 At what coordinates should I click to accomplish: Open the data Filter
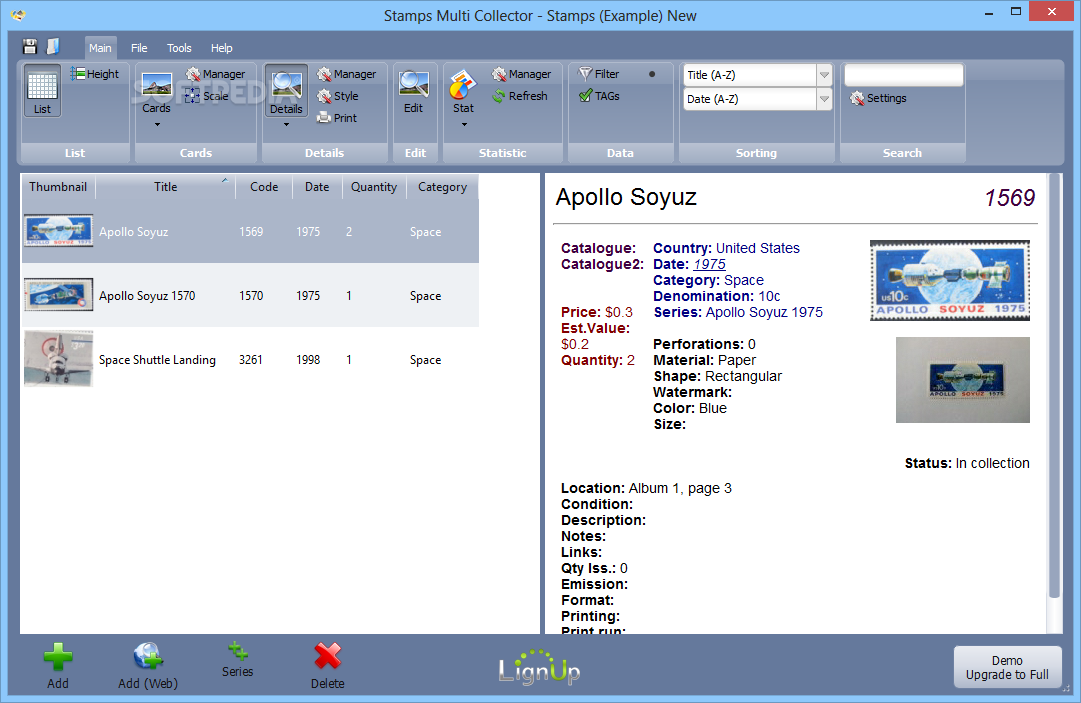pyautogui.click(x=598, y=74)
